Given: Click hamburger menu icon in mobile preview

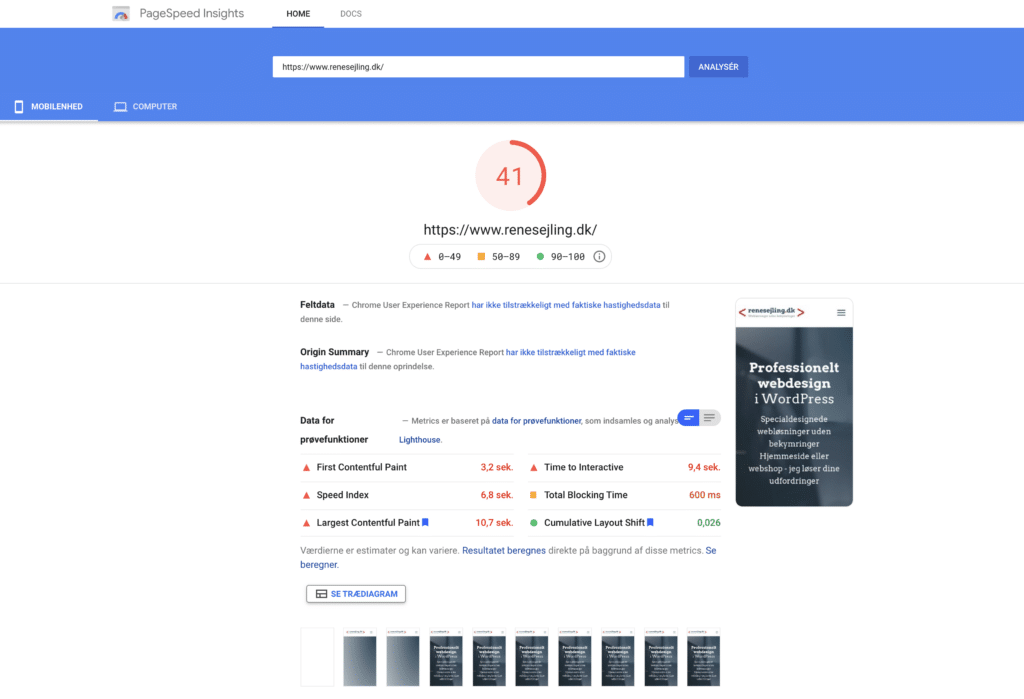Looking at the screenshot, I should 841,313.
